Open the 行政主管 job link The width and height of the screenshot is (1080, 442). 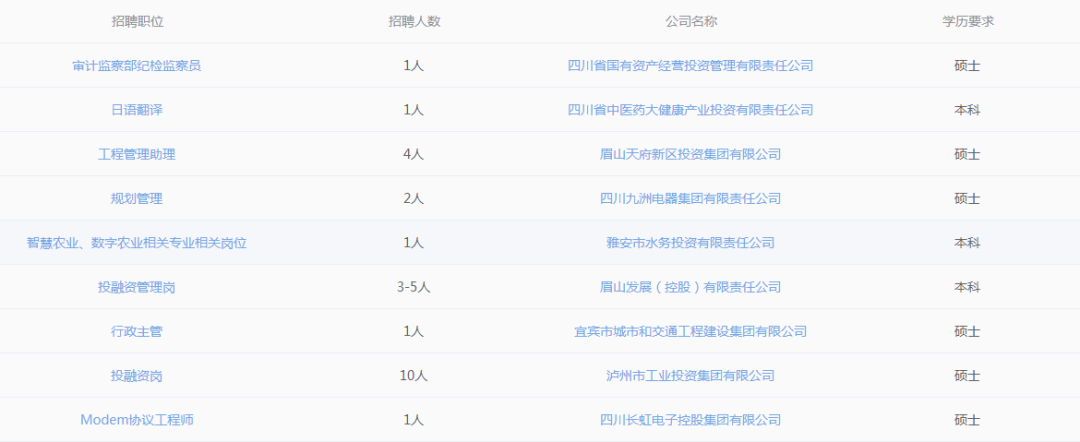click(x=137, y=331)
